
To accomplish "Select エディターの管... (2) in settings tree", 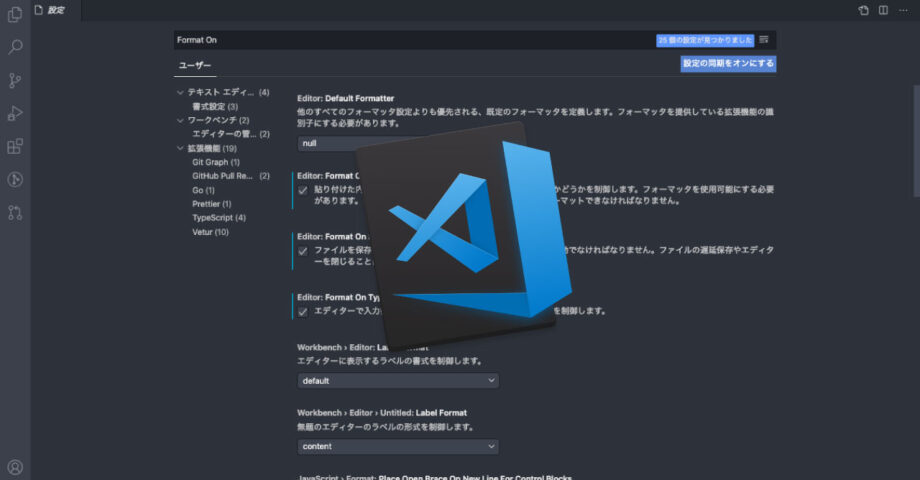I will [x=231, y=134].
